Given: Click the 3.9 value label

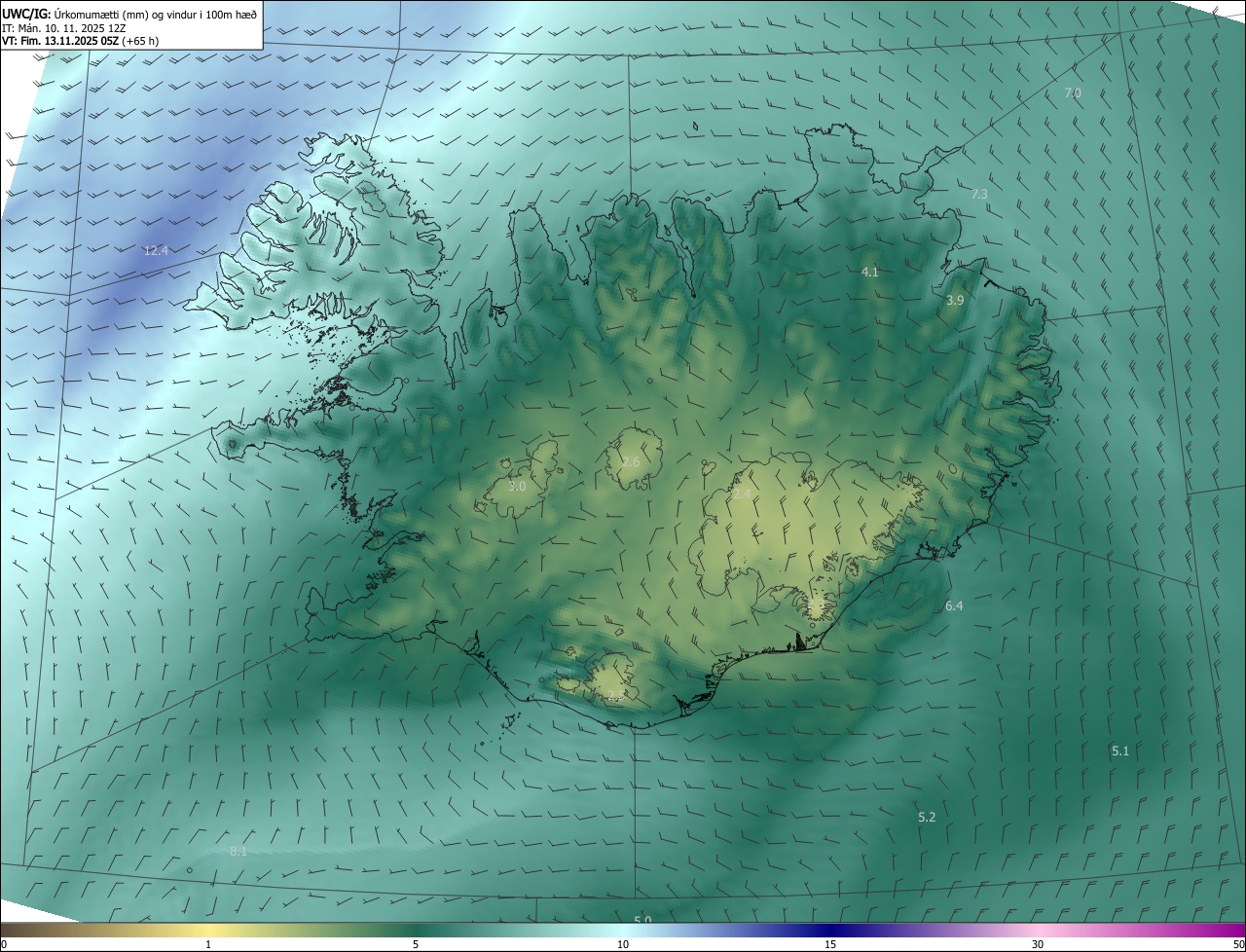Looking at the screenshot, I should [x=955, y=301].
